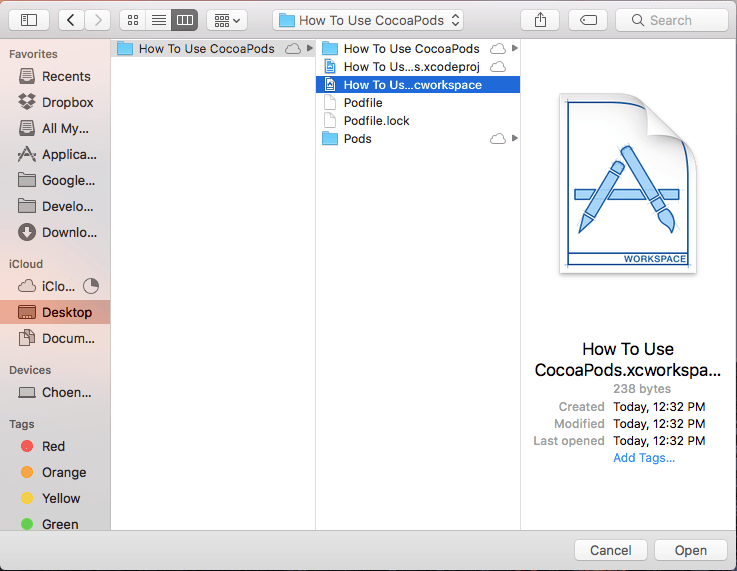Filter by the Red tag
This screenshot has height=571, width=737.
55,446
